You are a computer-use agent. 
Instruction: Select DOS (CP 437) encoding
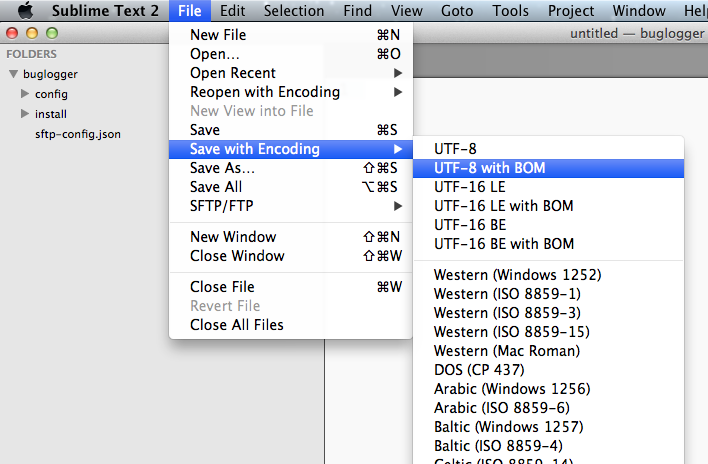(549, 370)
